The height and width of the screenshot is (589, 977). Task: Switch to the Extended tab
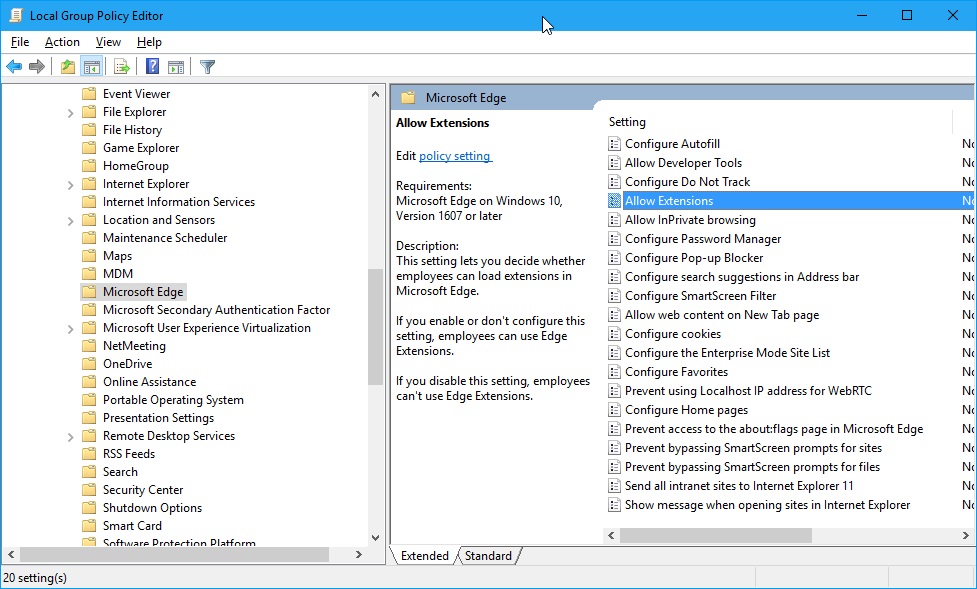(424, 556)
